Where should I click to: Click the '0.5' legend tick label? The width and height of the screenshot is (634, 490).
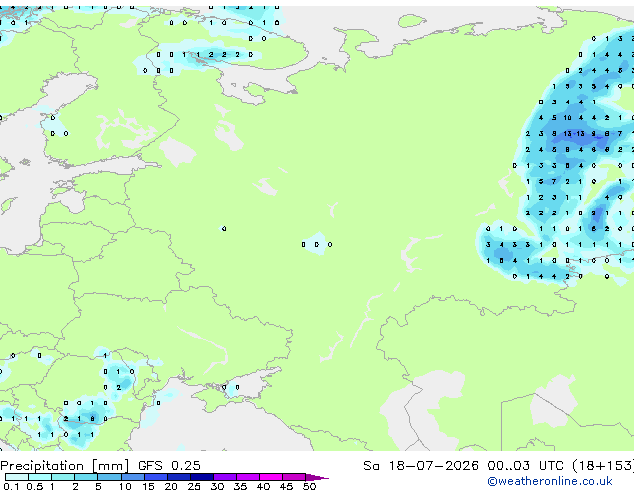(35, 486)
